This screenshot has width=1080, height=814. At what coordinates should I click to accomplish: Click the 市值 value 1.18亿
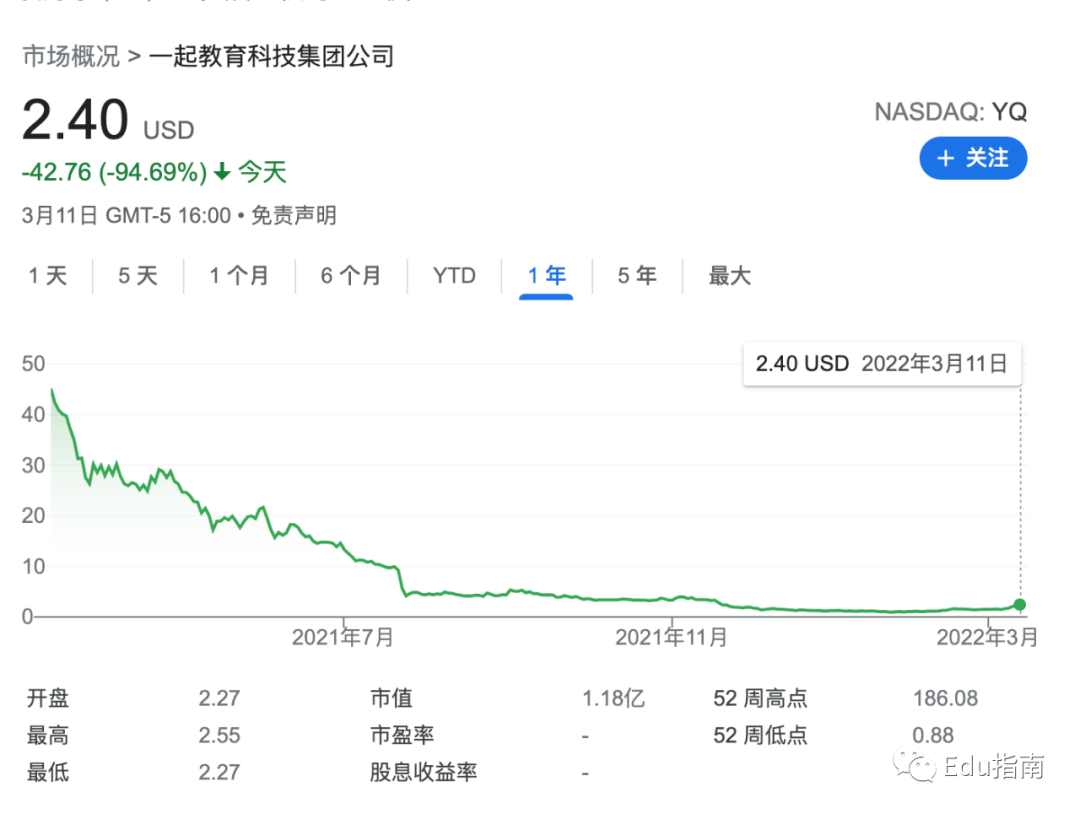tap(613, 698)
